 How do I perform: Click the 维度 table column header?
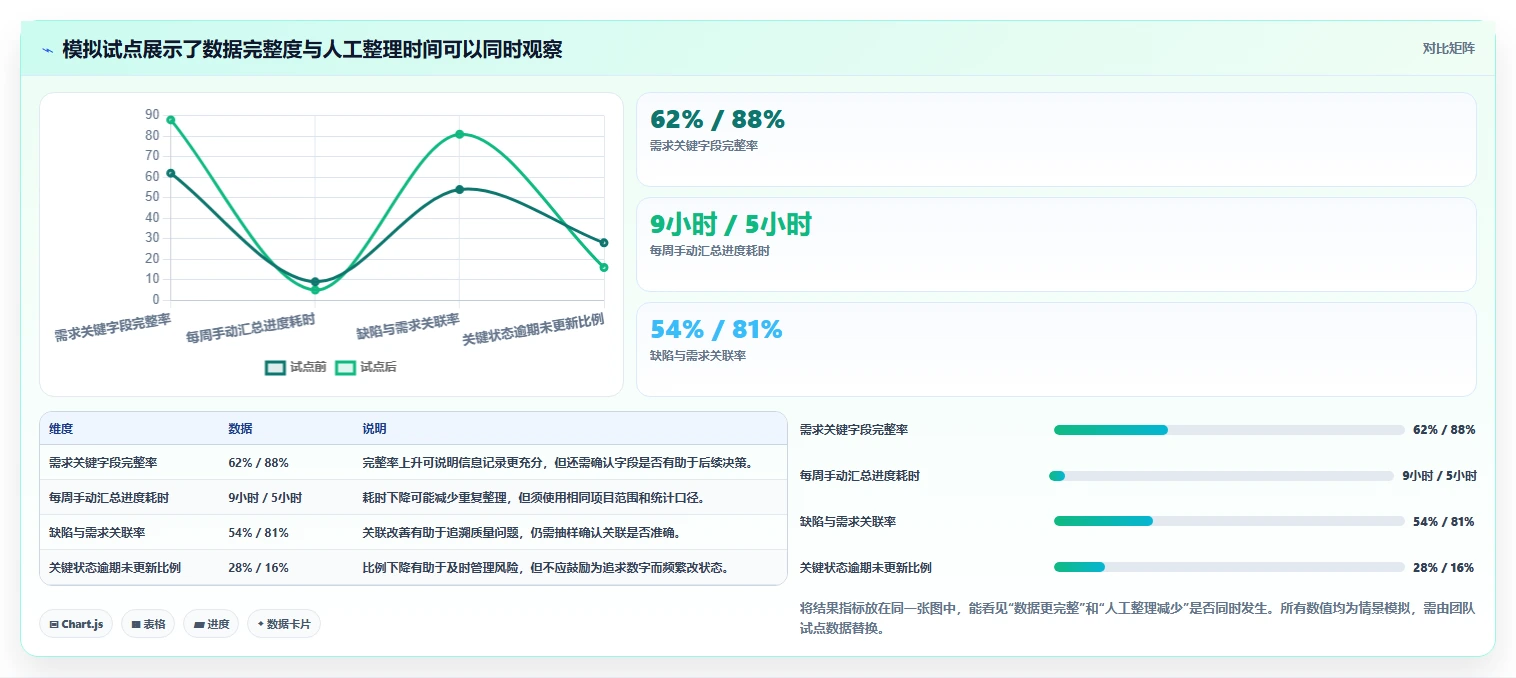61,428
